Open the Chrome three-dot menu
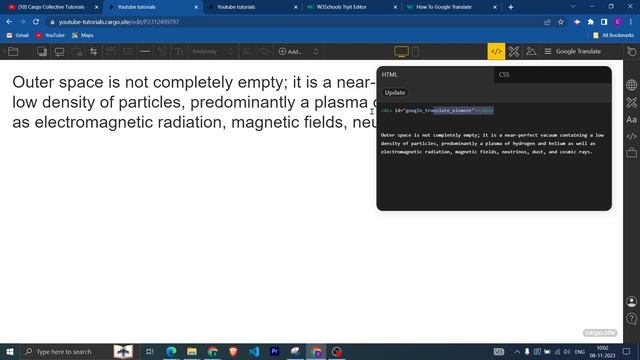640x360 pixels. pyautogui.click(x=631, y=22)
